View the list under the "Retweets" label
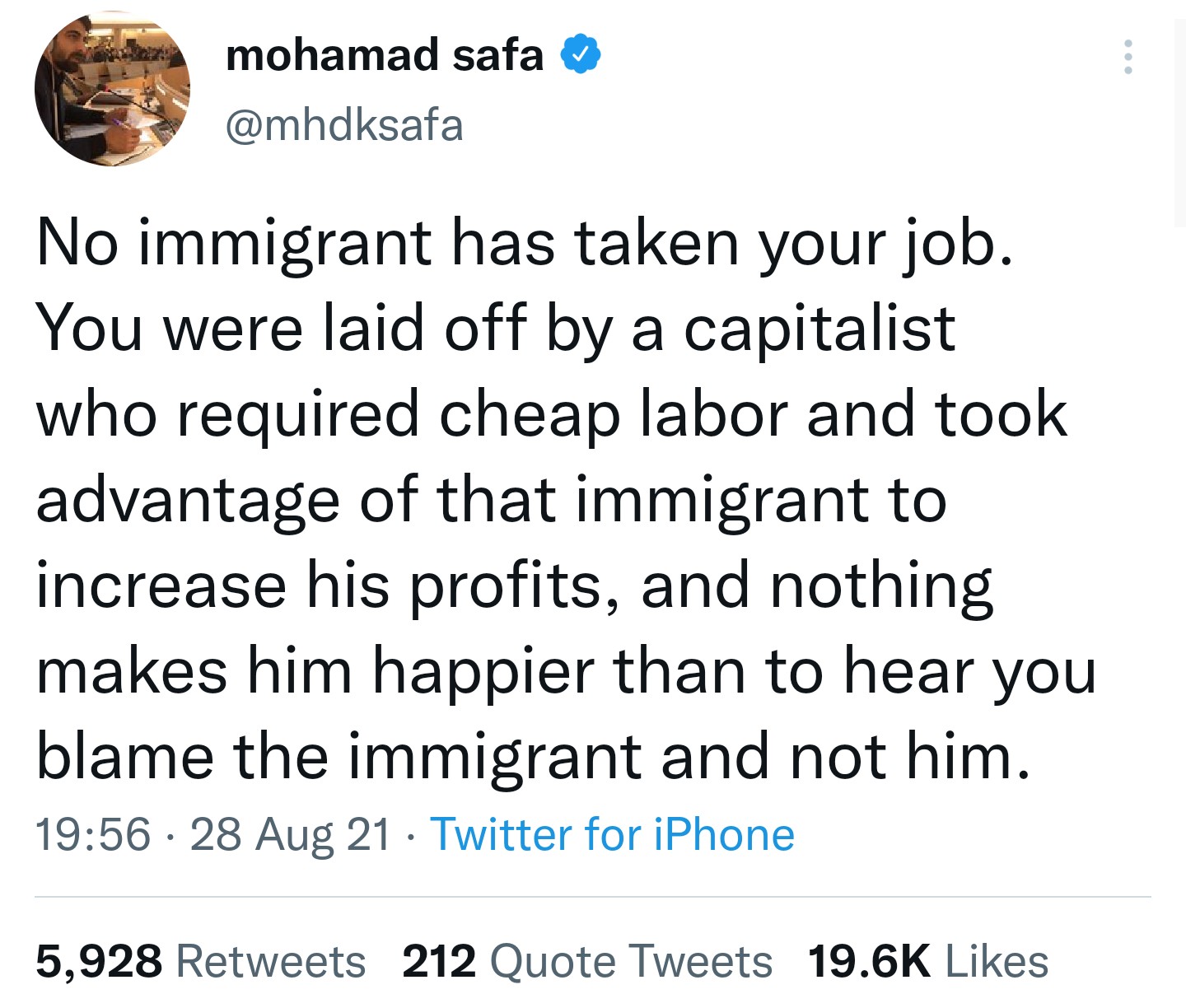1186x1008 pixels. coord(271,961)
